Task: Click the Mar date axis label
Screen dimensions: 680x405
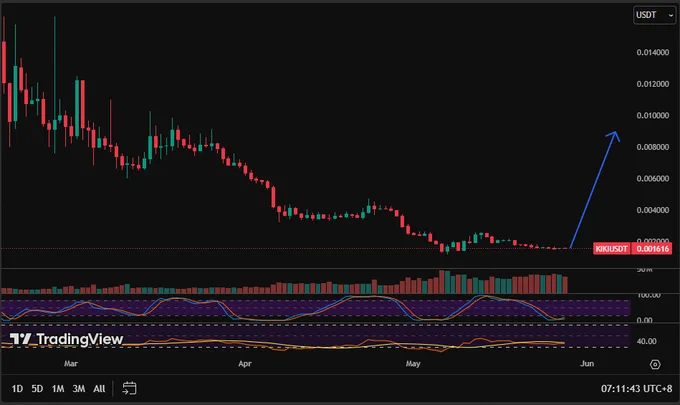Action: click(x=71, y=363)
